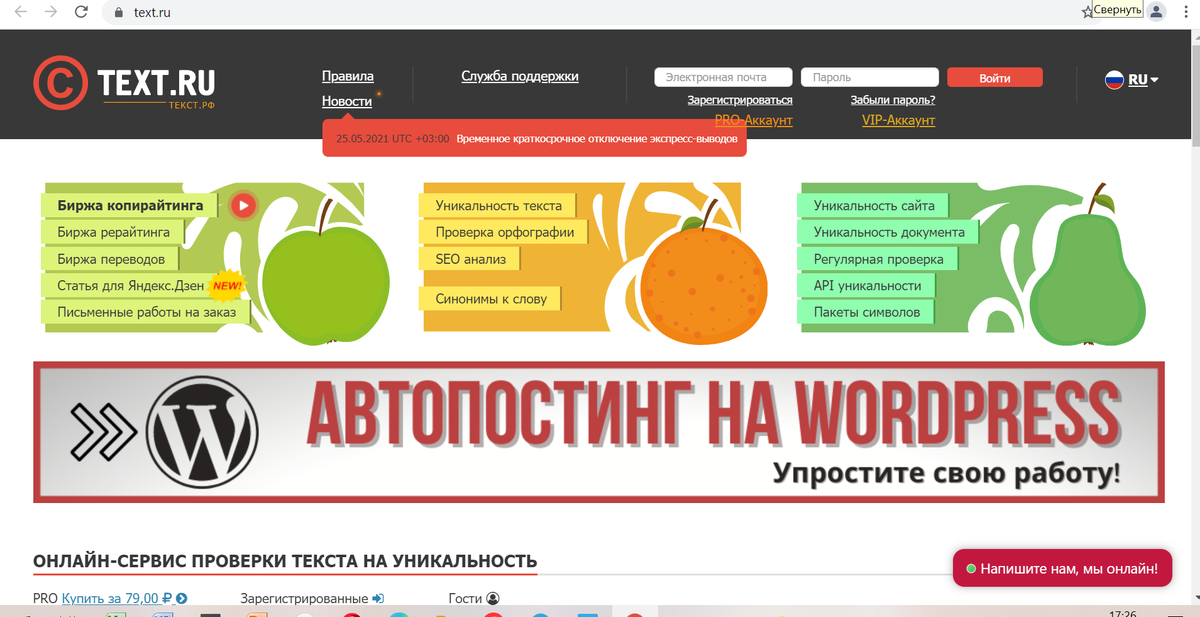Click the arrow icon after PRO price
The width and height of the screenshot is (1200, 617).
(x=182, y=598)
